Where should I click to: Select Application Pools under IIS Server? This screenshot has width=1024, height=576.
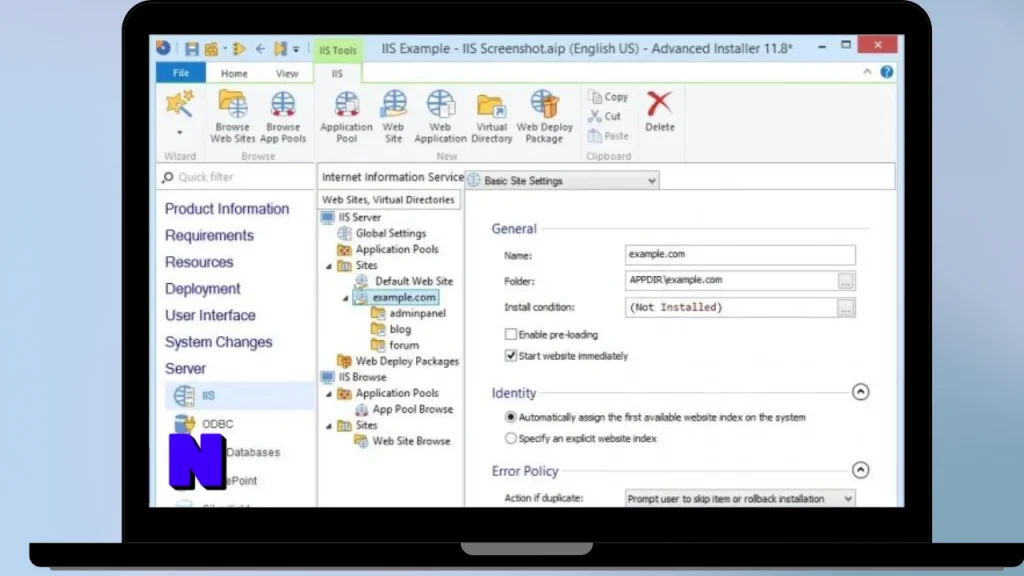[x=396, y=249]
